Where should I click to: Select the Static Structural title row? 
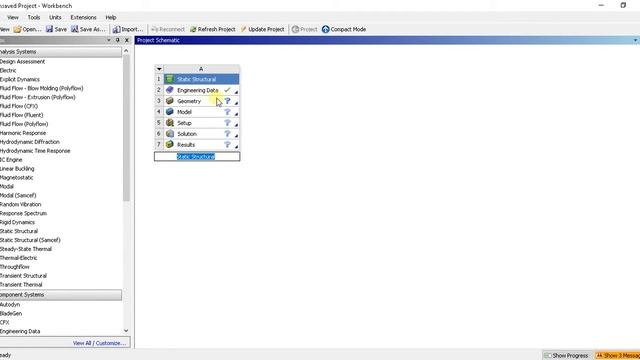pos(201,79)
